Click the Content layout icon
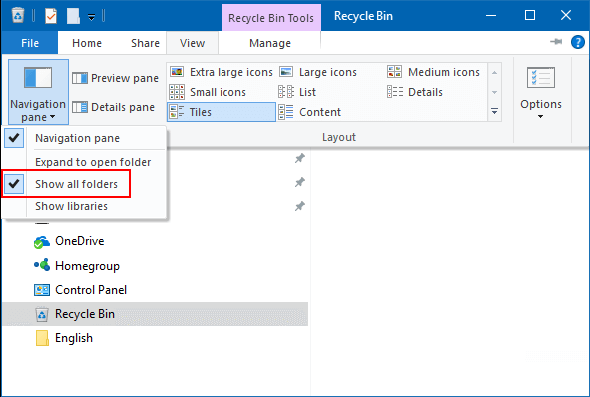 click(286, 112)
